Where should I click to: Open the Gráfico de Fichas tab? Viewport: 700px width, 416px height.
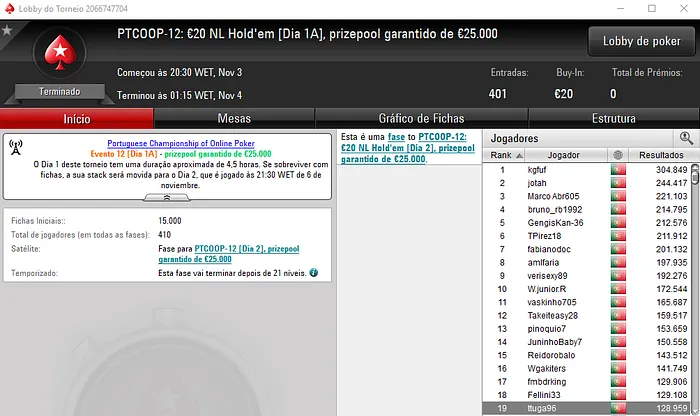[x=421, y=119]
